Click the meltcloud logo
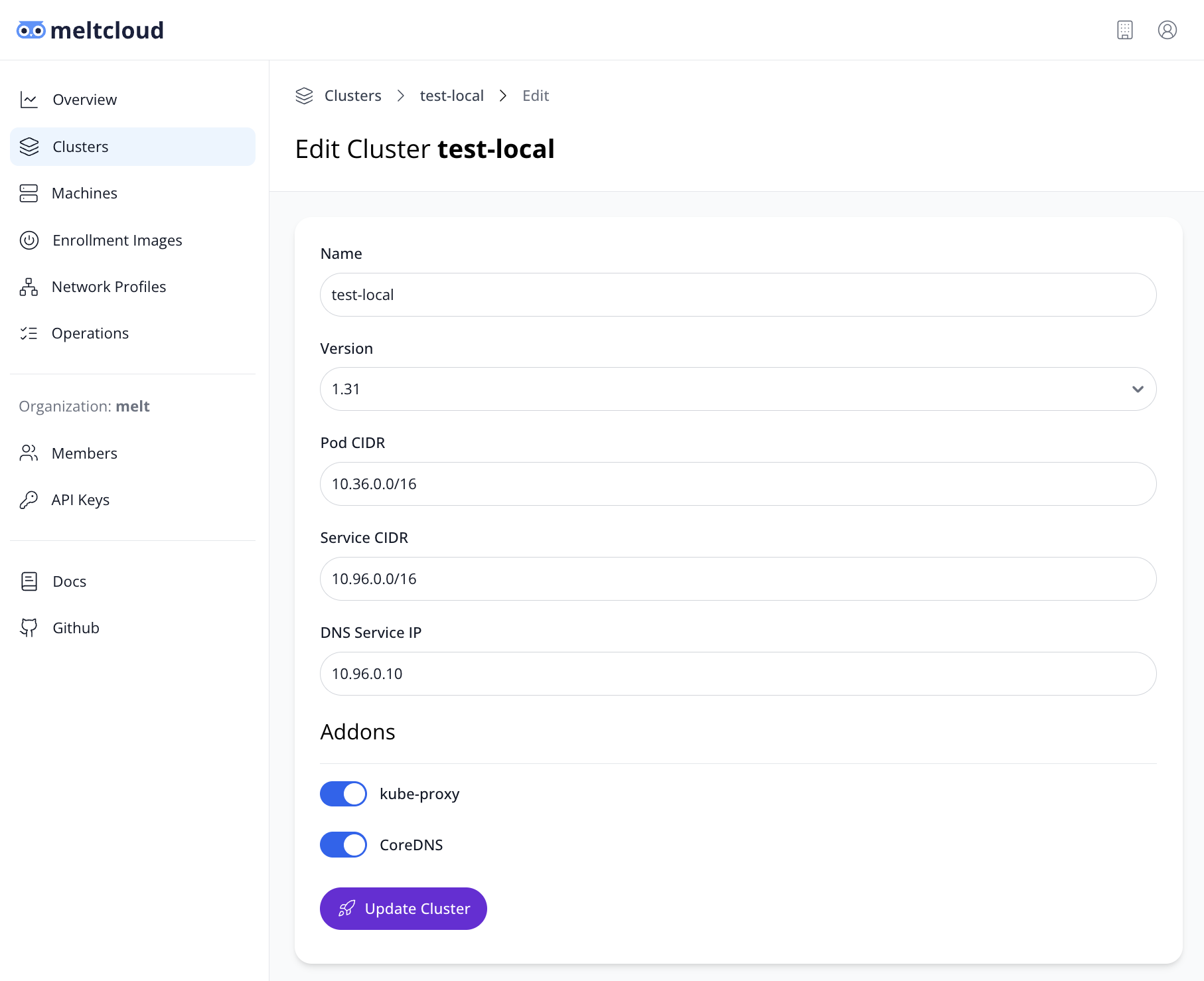The height and width of the screenshot is (981, 1204). [90, 30]
